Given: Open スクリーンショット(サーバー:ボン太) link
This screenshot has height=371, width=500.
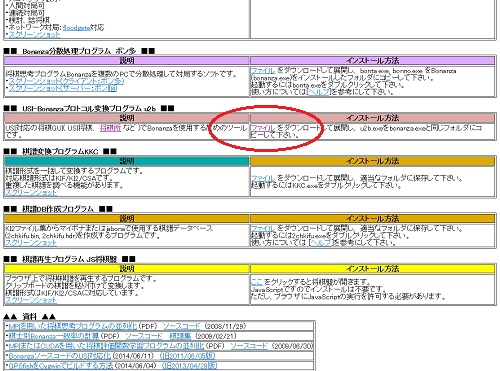Looking at the screenshot, I should coord(63,88).
